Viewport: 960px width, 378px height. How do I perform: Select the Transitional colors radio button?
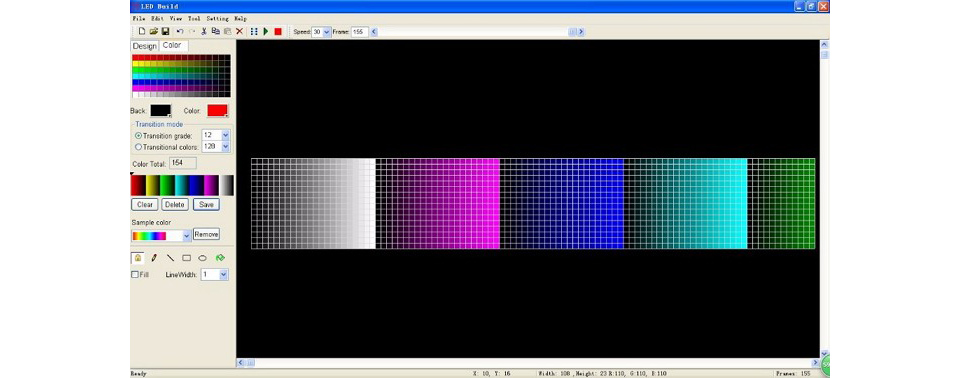pos(138,147)
